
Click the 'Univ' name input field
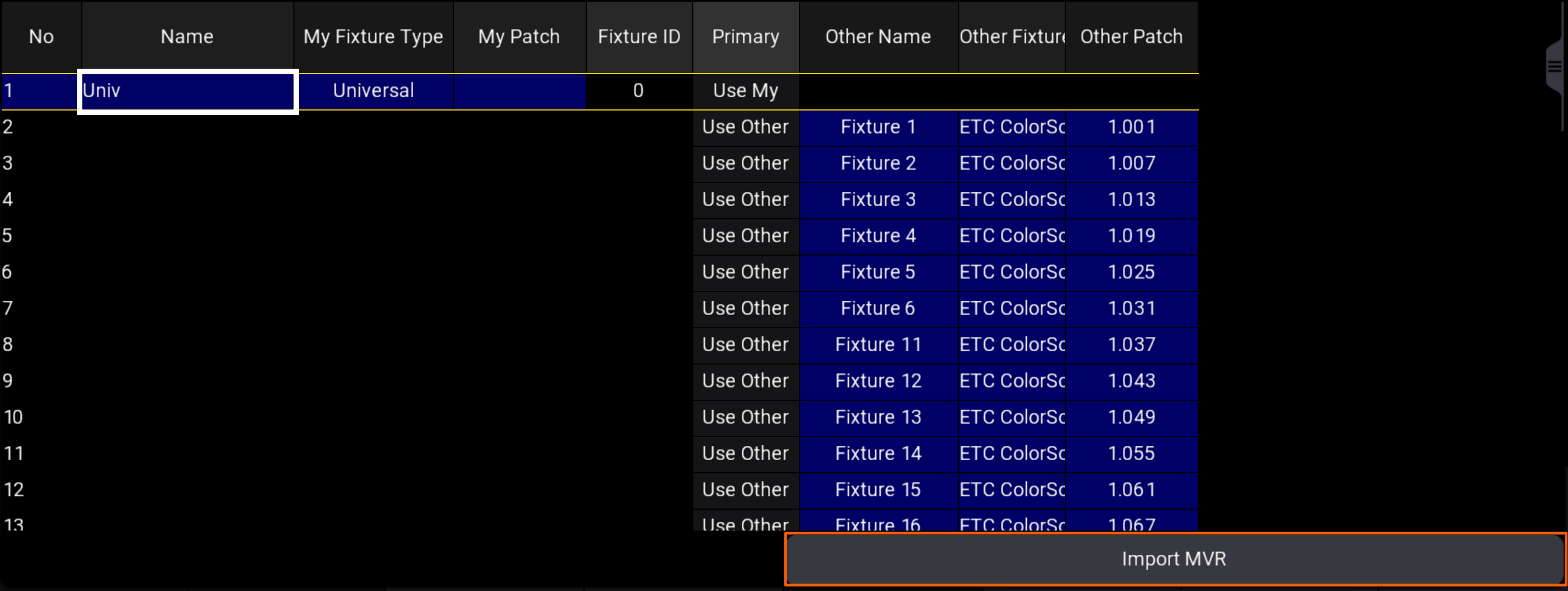pos(187,91)
